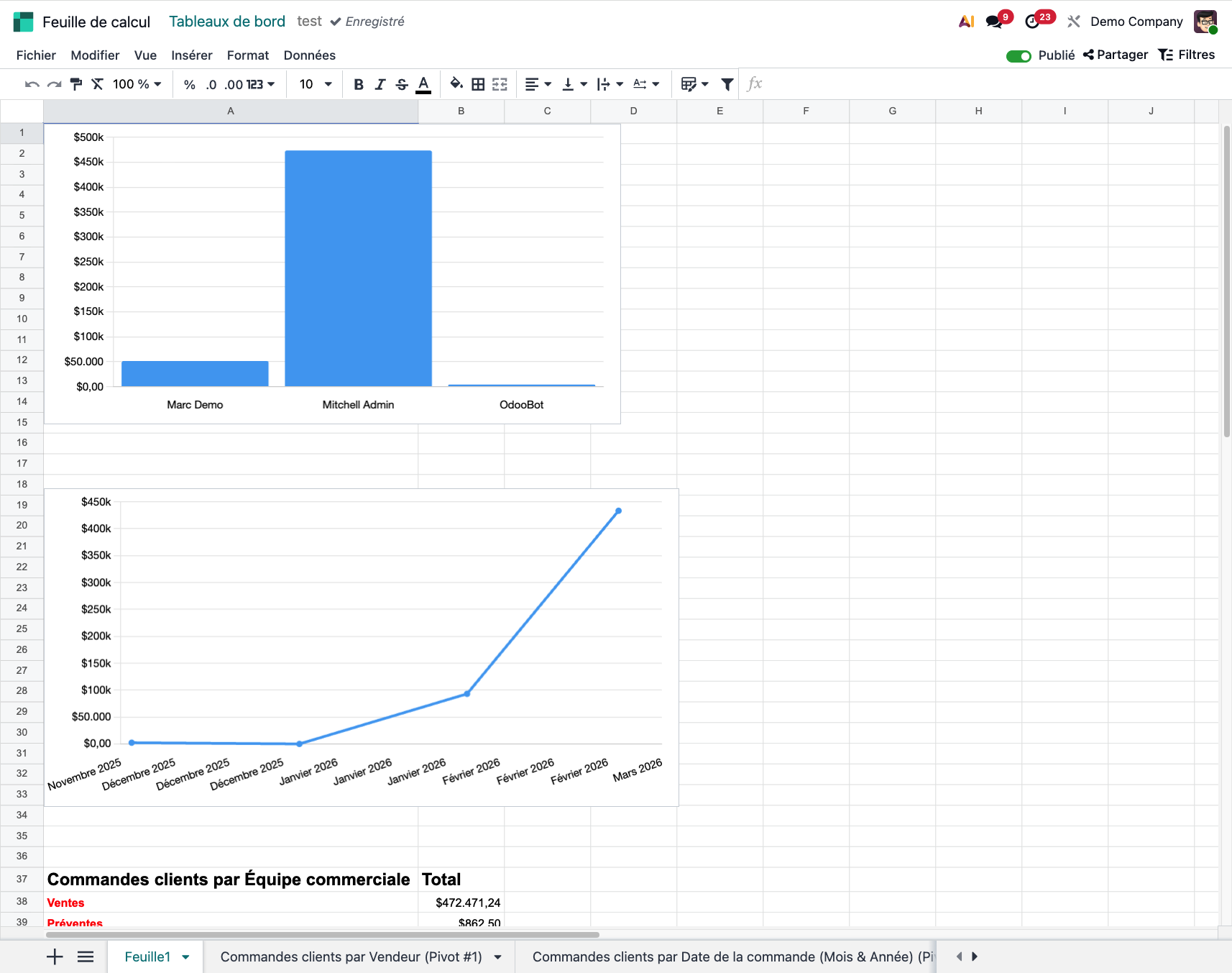The height and width of the screenshot is (973, 1232).
Task: Toggle bold formatting
Action: (359, 84)
